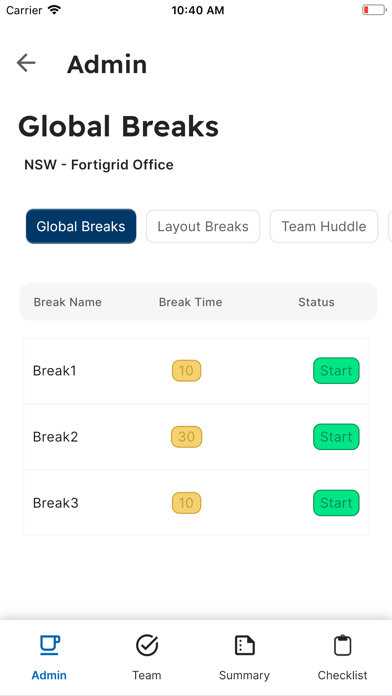392x696 pixels.
Task: Open the Team checkmark icon
Action: 147,645
